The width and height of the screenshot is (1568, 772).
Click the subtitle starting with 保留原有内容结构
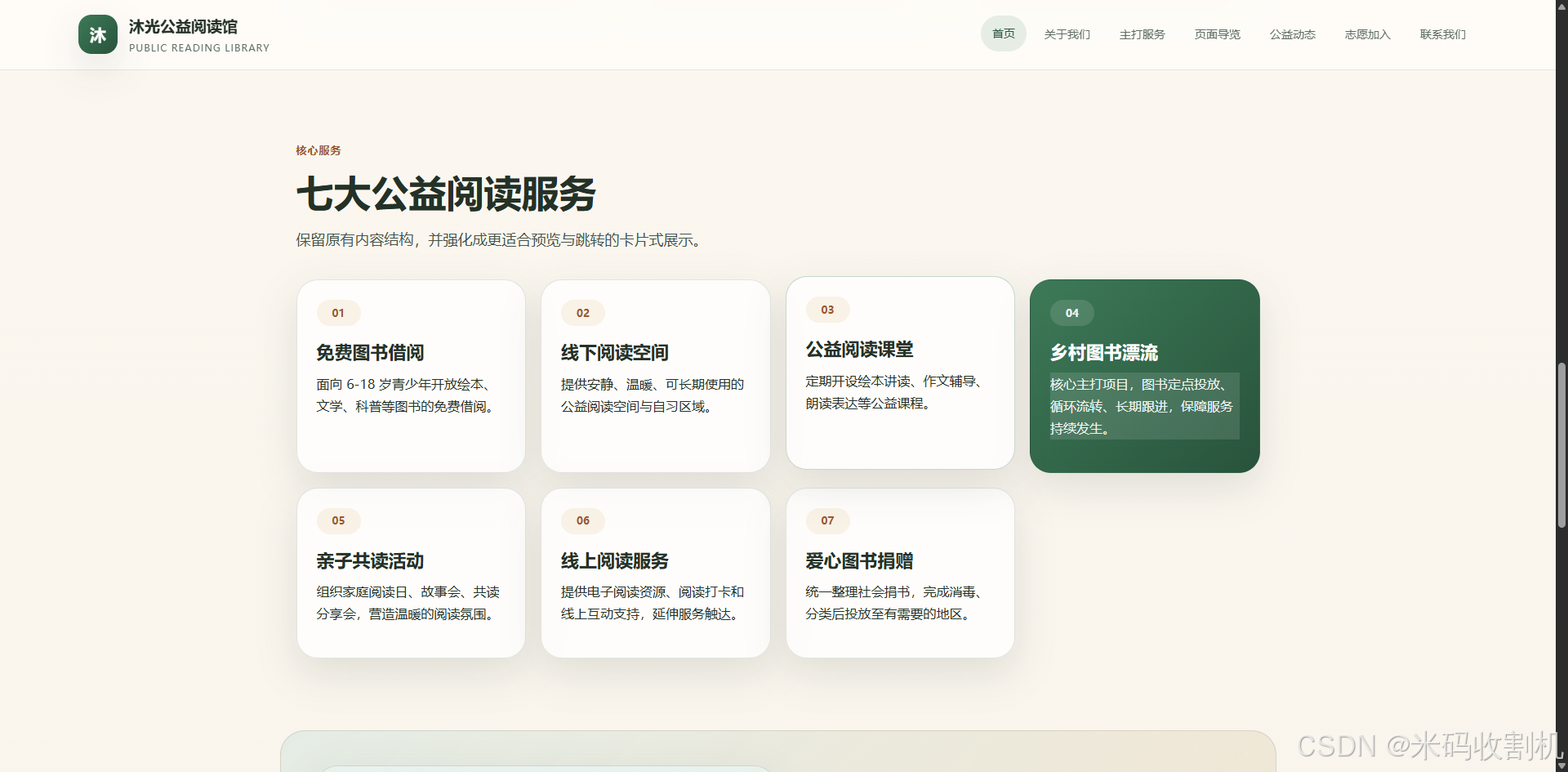click(x=501, y=240)
